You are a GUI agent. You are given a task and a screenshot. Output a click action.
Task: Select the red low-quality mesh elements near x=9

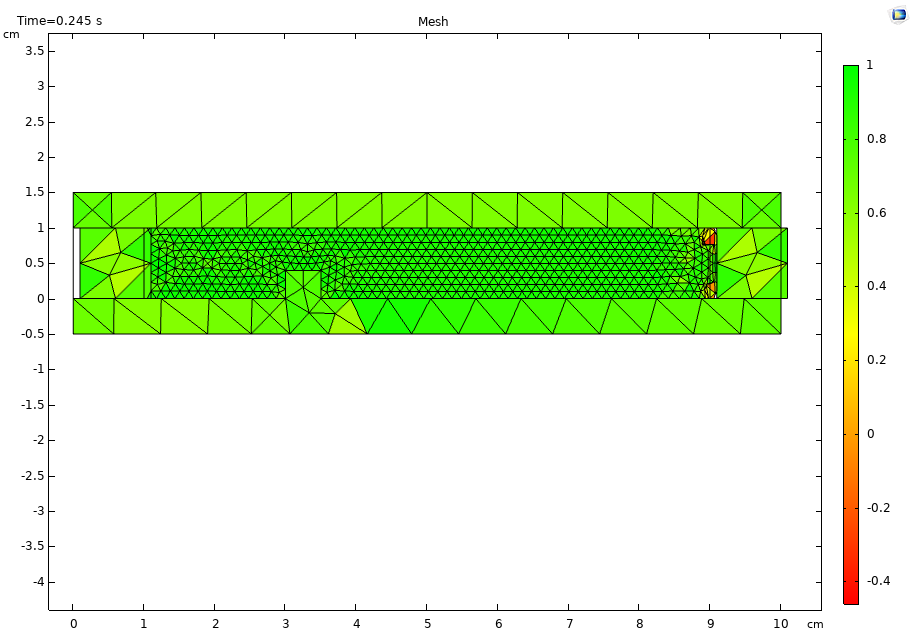pos(709,239)
